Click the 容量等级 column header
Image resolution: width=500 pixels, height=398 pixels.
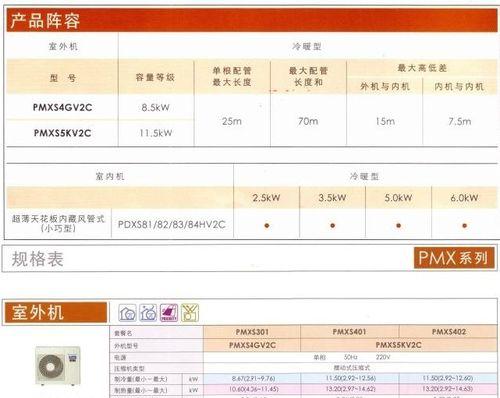point(155,77)
